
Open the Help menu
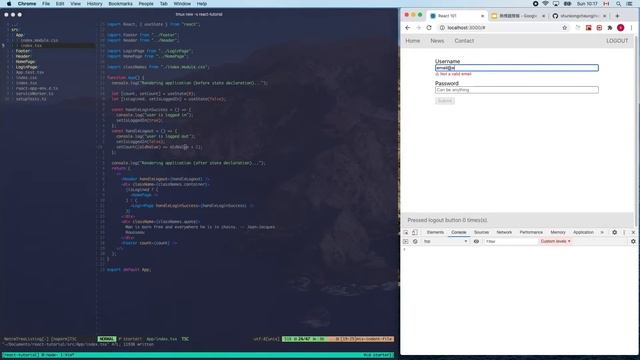point(202,4)
